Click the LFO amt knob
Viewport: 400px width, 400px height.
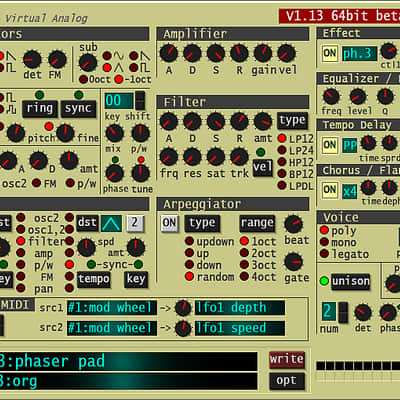[x=136, y=247]
